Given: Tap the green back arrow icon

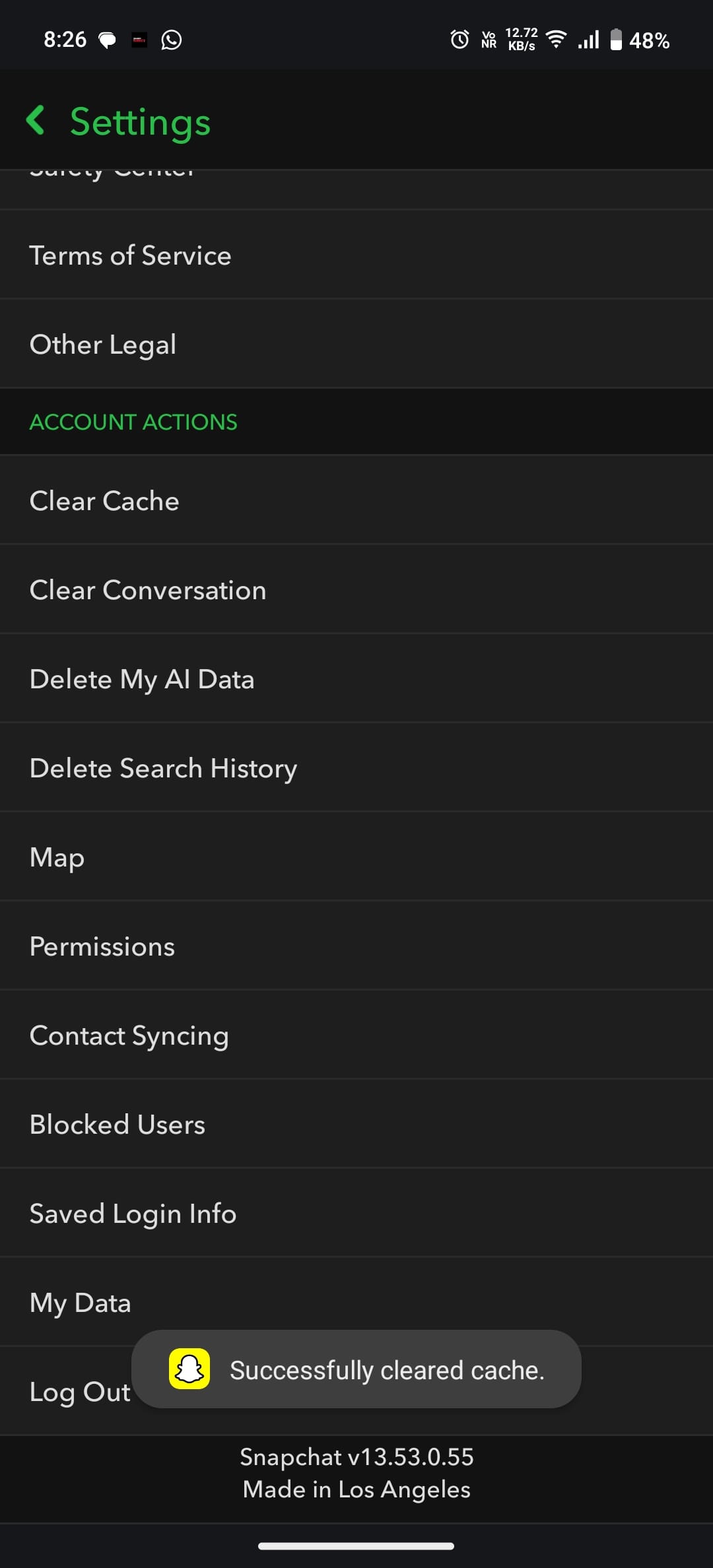Looking at the screenshot, I should (x=36, y=120).
